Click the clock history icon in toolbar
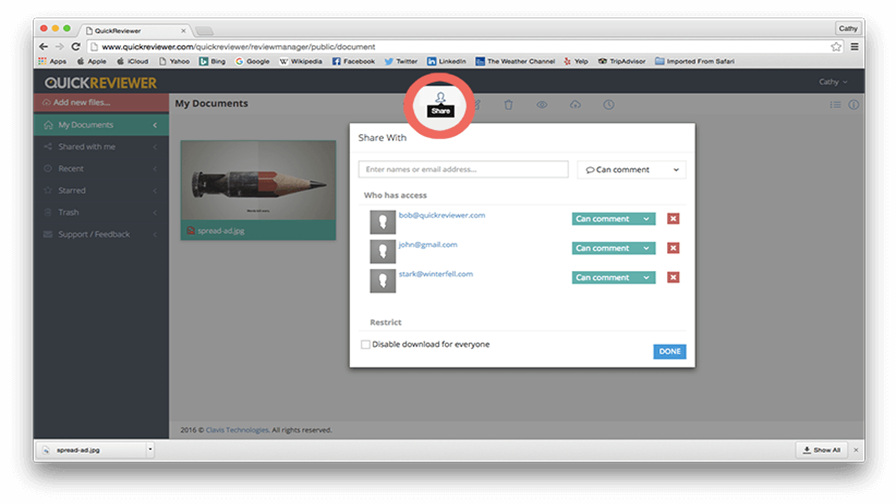 [x=609, y=105]
